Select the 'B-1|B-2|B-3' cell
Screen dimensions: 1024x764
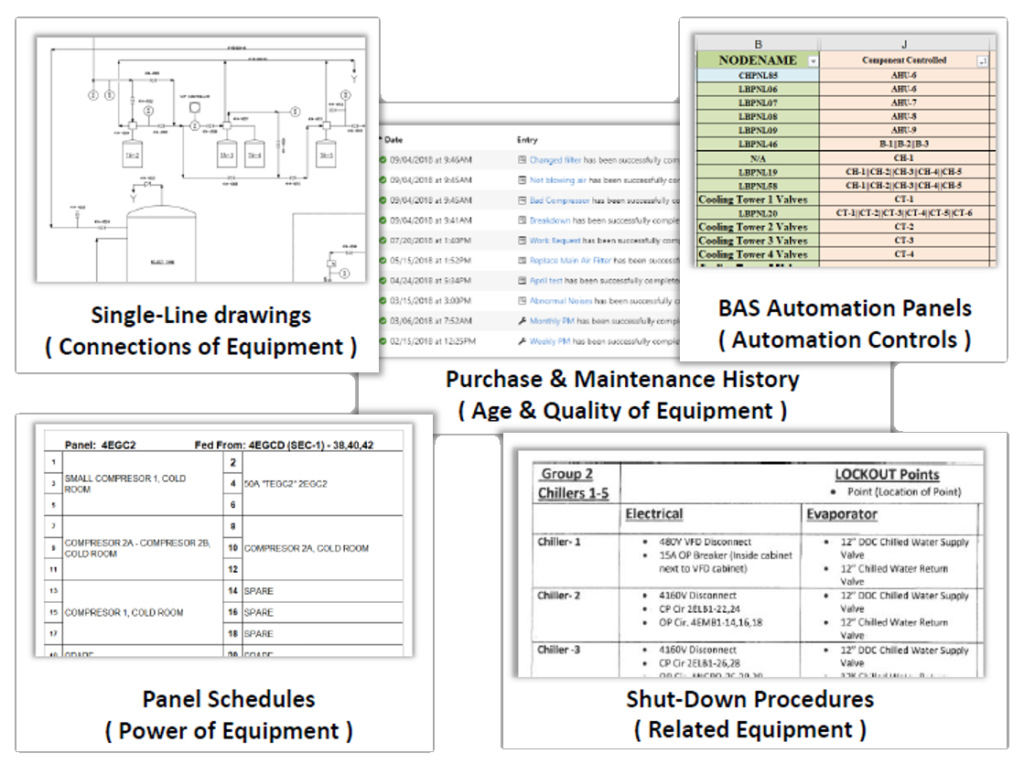(904, 144)
